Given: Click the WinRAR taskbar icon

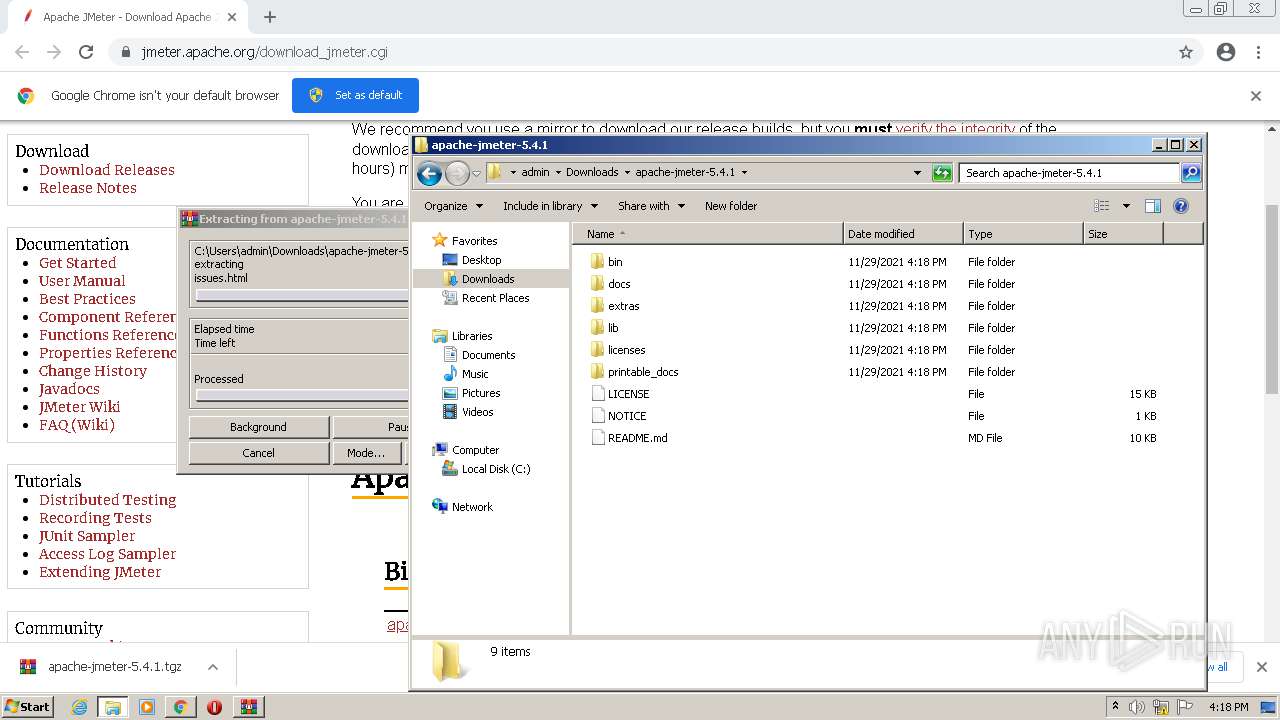Looking at the screenshot, I should (248, 707).
